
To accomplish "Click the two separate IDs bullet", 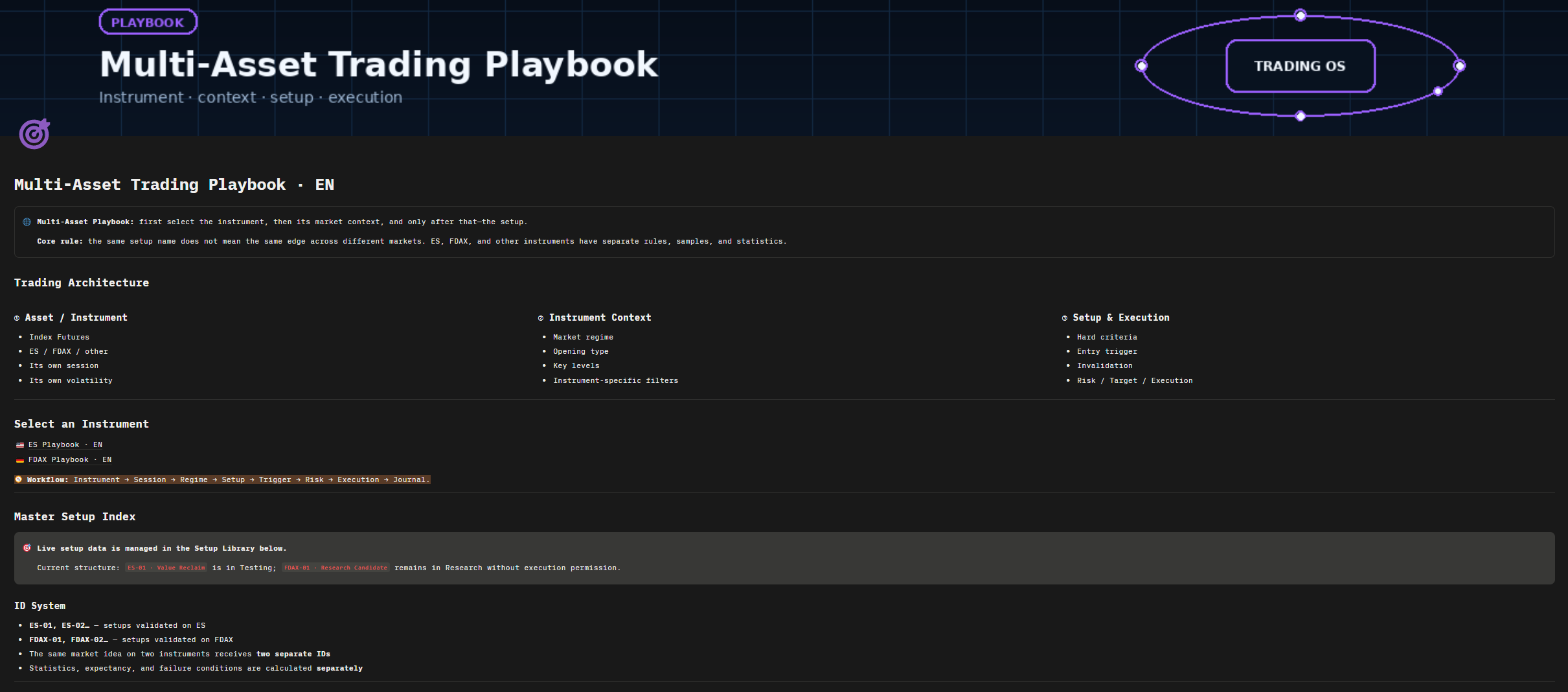I will tap(179, 654).
